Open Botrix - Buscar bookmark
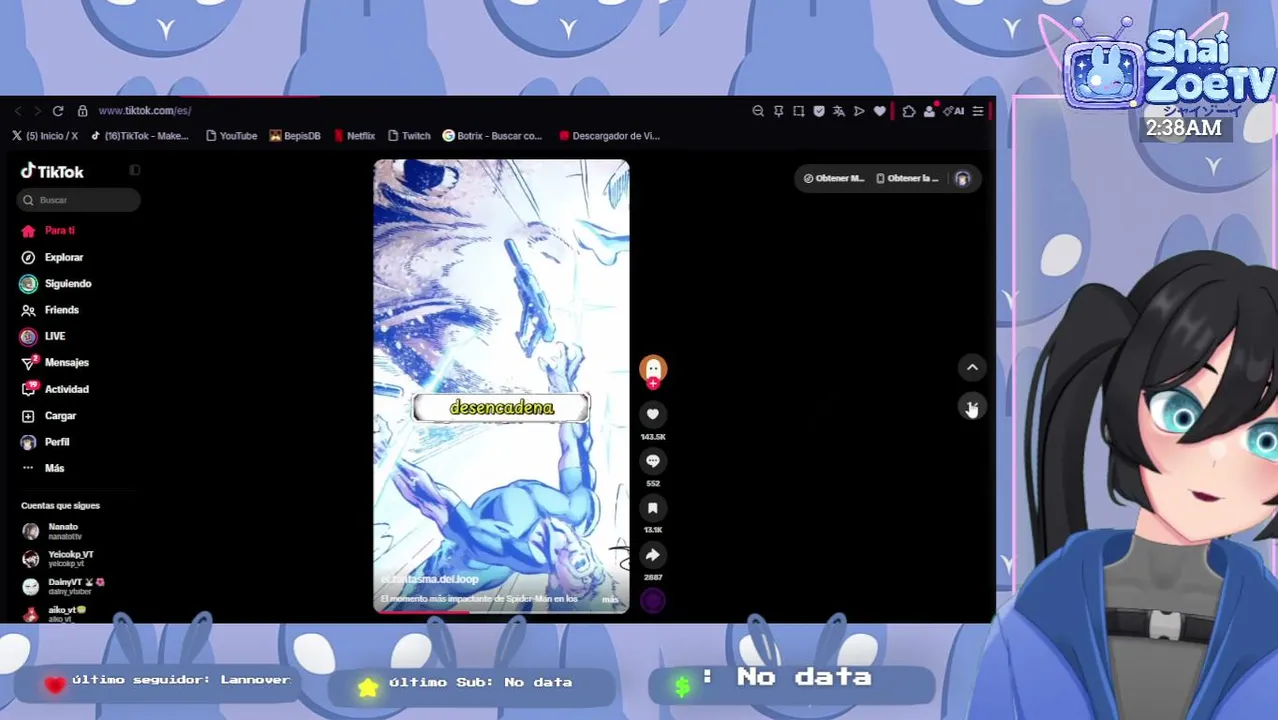The image size is (1278, 720). pos(492,136)
